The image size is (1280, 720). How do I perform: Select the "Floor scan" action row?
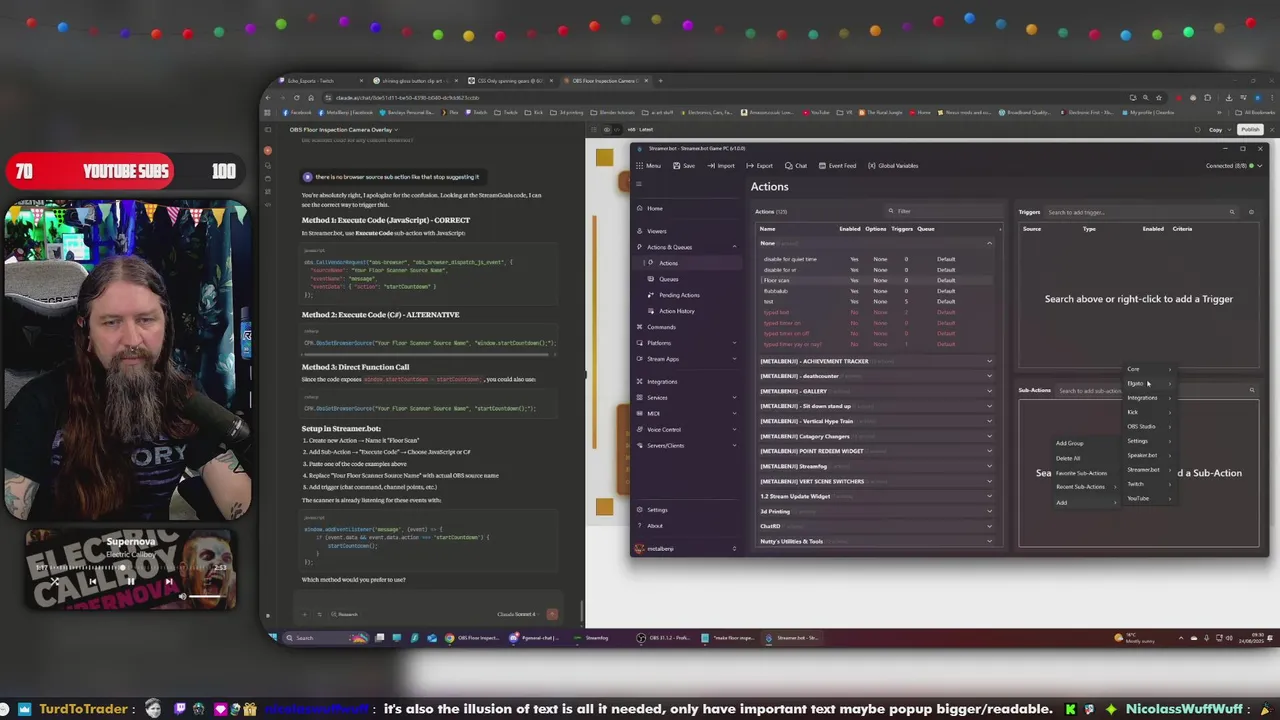[877, 280]
